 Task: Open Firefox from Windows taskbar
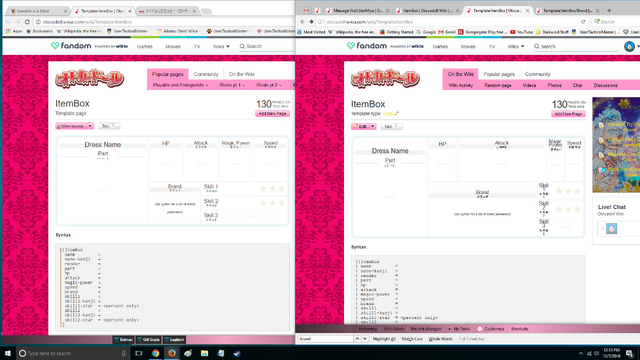(172, 353)
